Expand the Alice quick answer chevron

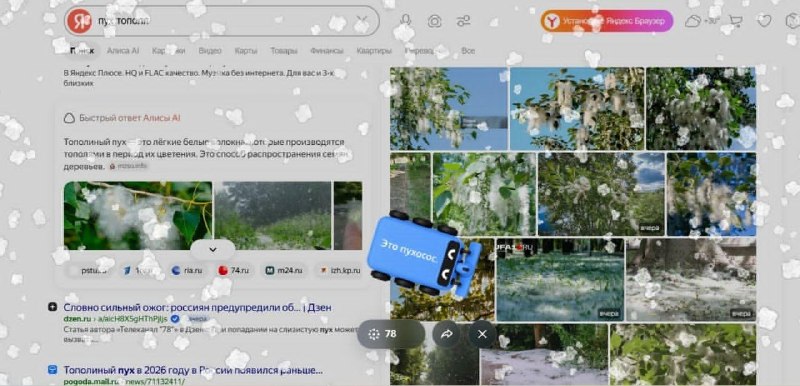click(x=213, y=249)
